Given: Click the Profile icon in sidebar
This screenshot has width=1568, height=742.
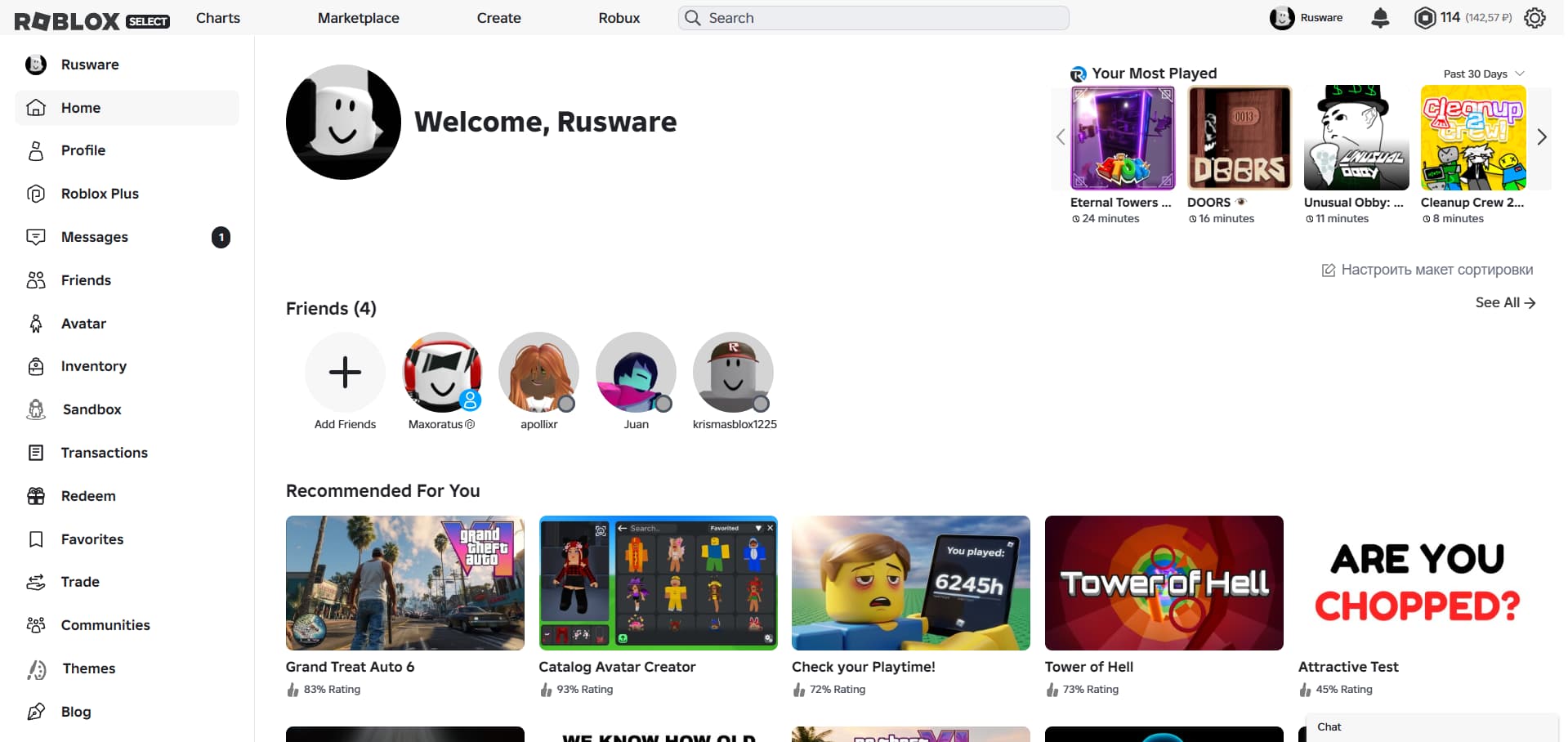Looking at the screenshot, I should (36, 150).
